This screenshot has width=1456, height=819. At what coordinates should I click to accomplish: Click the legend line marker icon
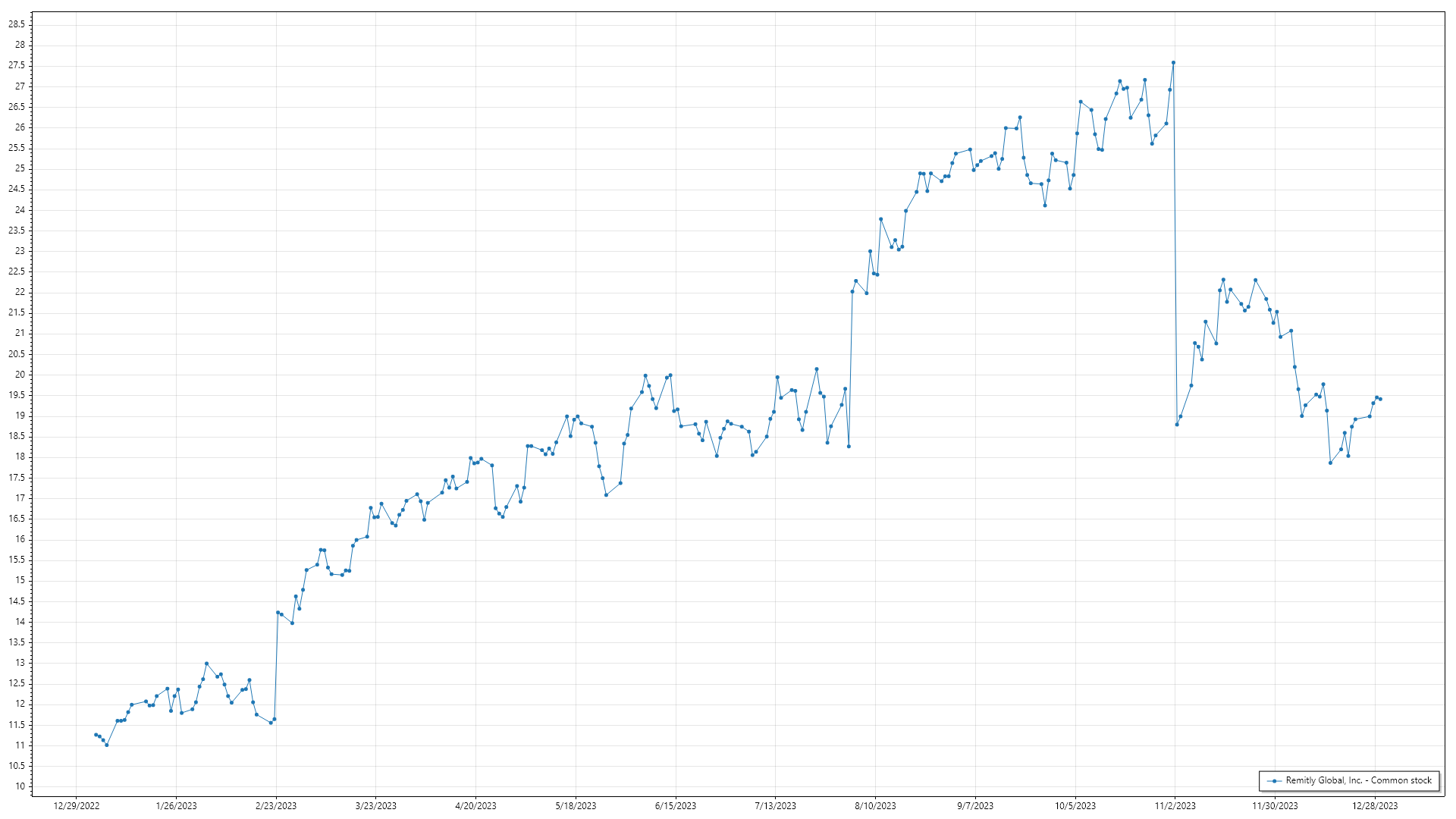(x=1275, y=781)
